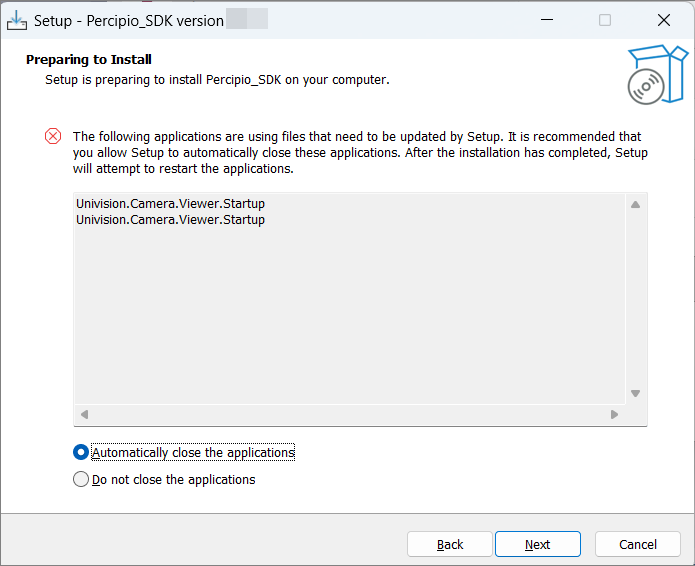Click the disabled maximize button
Image resolution: width=695 pixels, height=566 pixels.
605,20
